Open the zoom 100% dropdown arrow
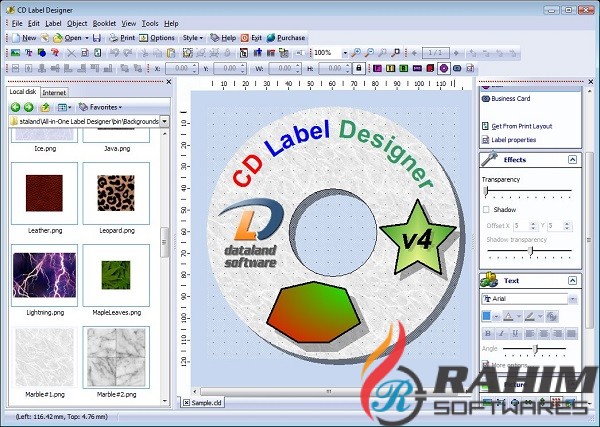This screenshot has width=600, height=427. point(345,53)
